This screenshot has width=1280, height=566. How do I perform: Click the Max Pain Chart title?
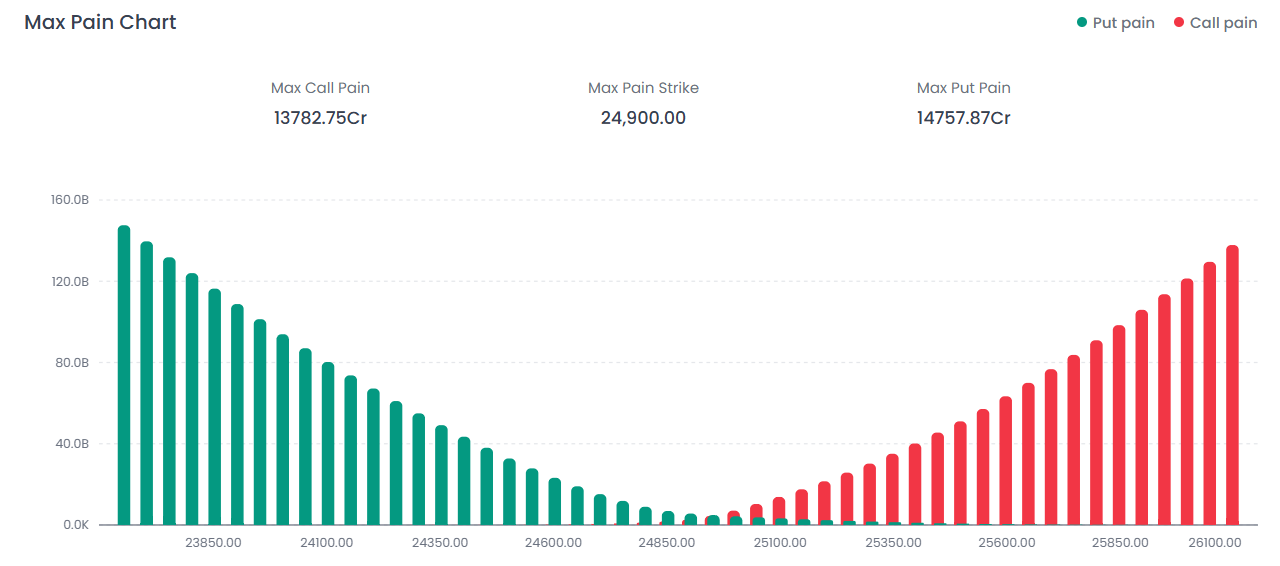[100, 22]
